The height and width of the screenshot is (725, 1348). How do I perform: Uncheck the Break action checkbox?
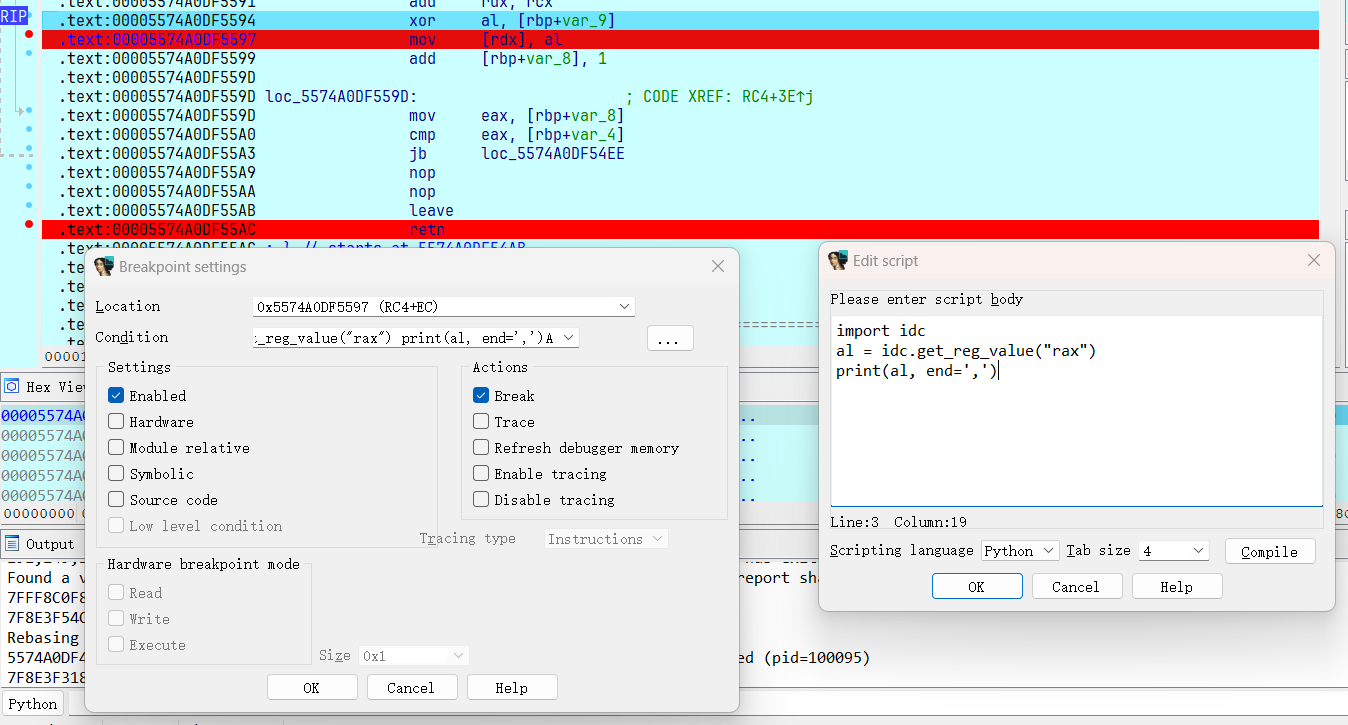click(481, 396)
